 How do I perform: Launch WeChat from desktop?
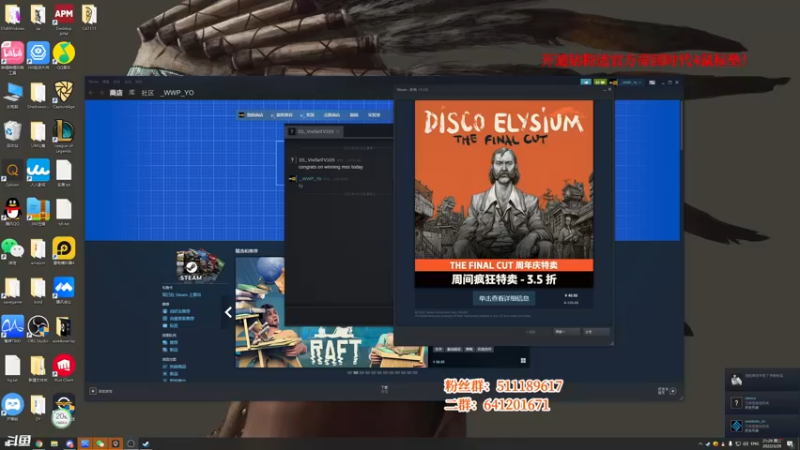[x=12, y=252]
